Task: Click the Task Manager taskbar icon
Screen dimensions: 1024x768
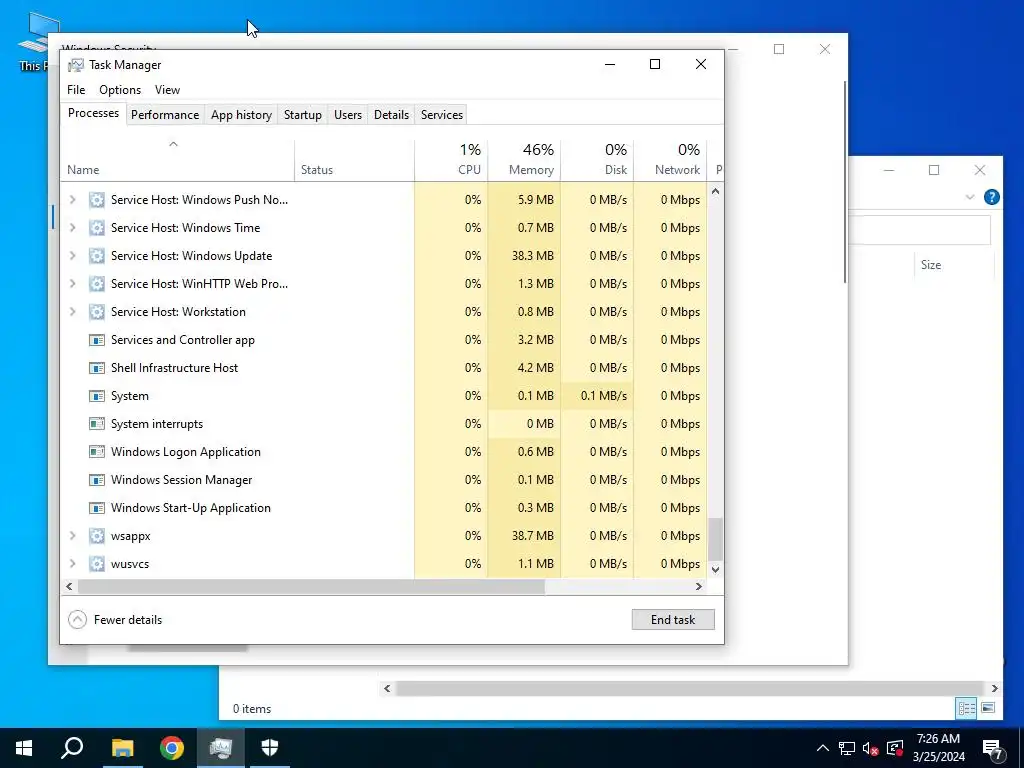Action: [x=221, y=748]
